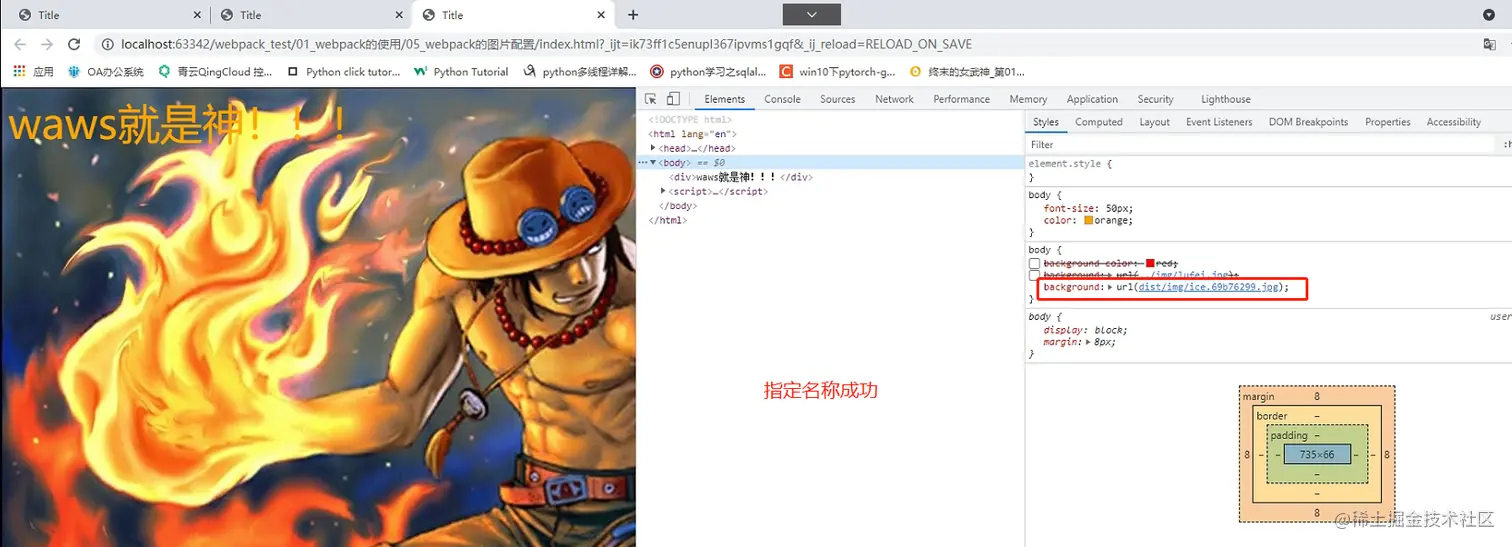This screenshot has width=1512, height=547.
Task: Open the win10下pytorch bookmark
Action: click(x=837, y=72)
